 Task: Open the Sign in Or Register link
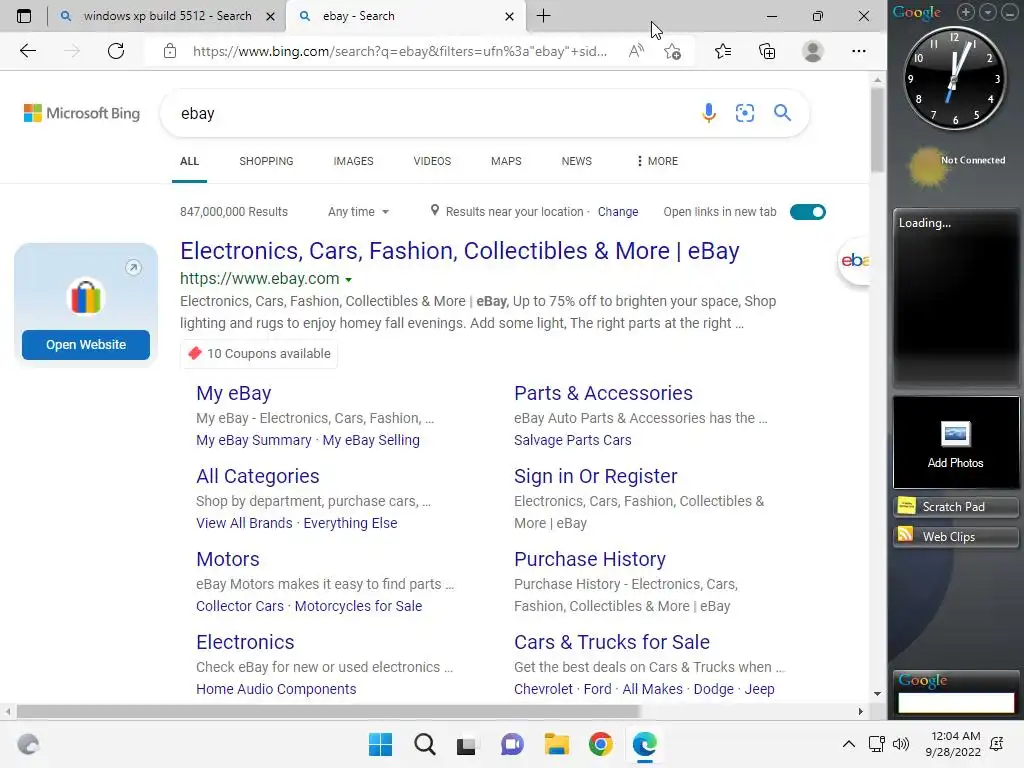coord(596,476)
